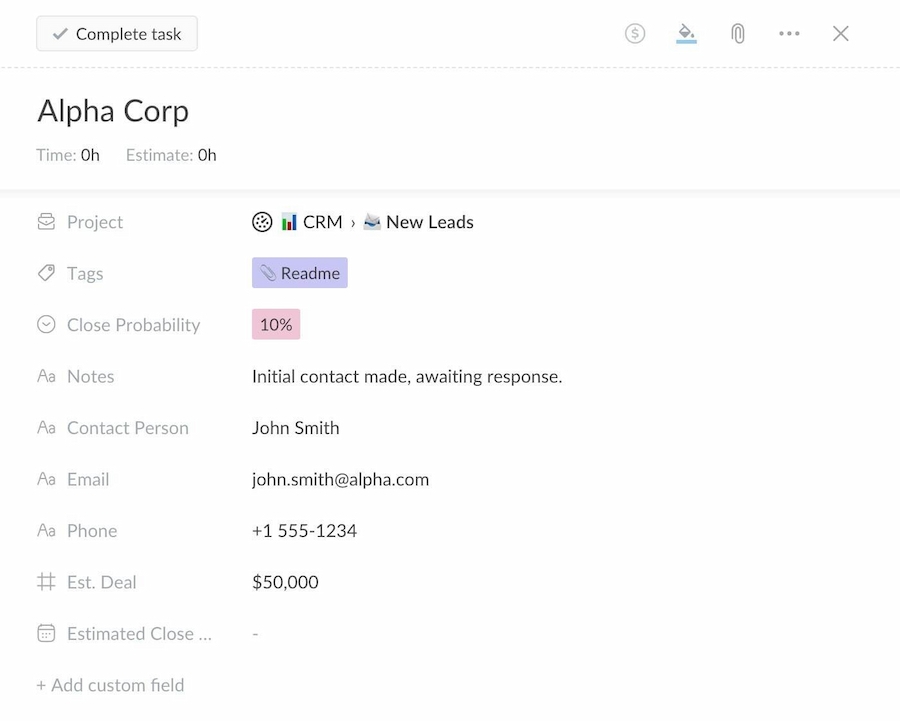
Task: Click the smiley icon beside Close Probability
Action: [46, 324]
